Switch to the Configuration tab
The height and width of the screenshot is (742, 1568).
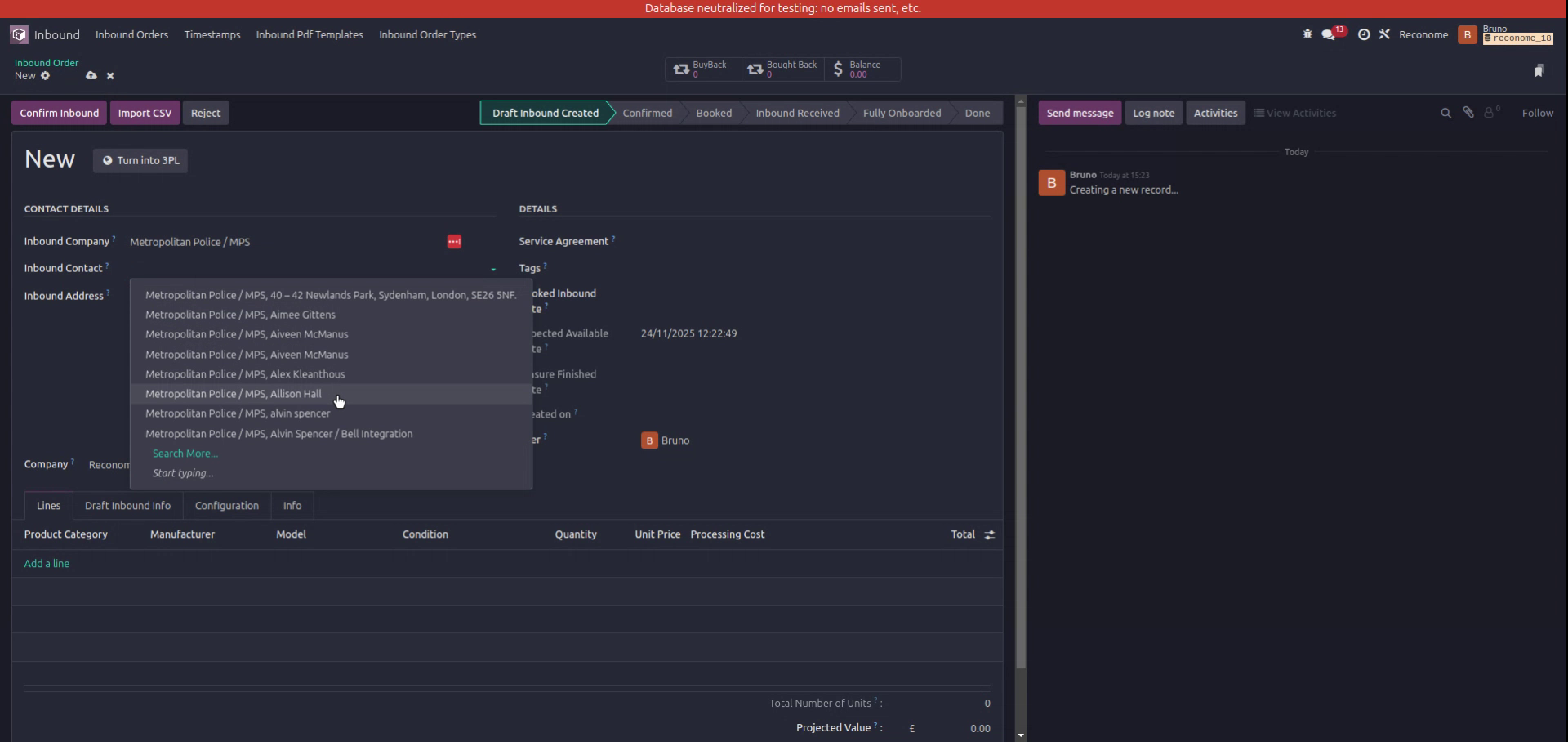(x=226, y=505)
